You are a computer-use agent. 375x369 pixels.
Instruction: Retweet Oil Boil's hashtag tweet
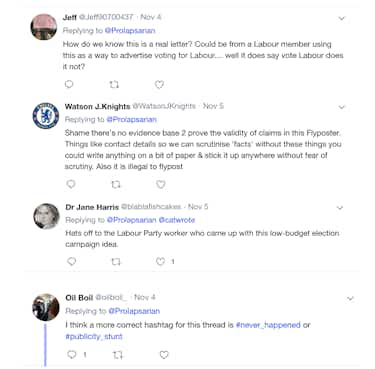coord(118,355)
